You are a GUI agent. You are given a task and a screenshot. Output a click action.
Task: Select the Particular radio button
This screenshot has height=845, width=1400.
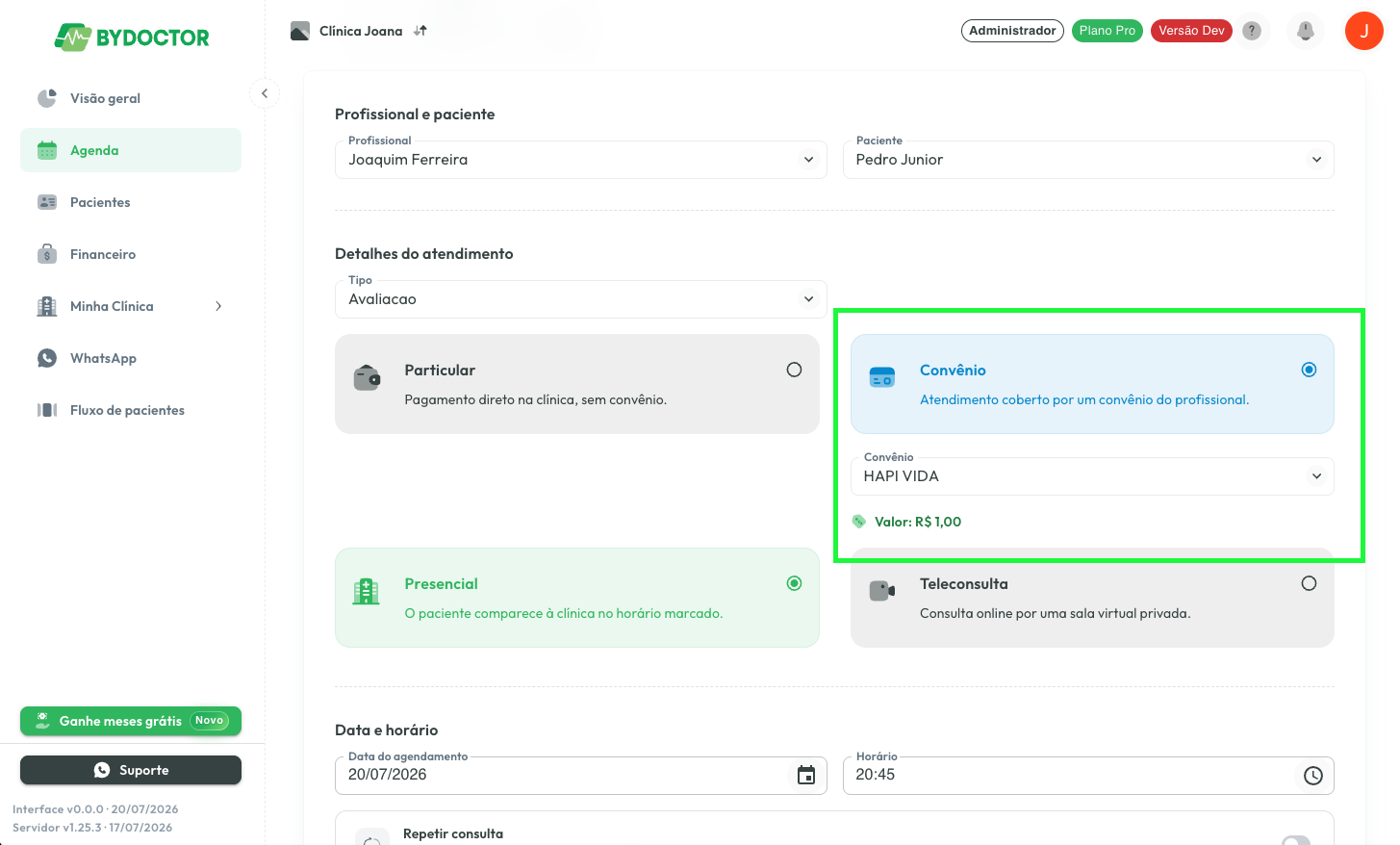[x=794, y=370]
